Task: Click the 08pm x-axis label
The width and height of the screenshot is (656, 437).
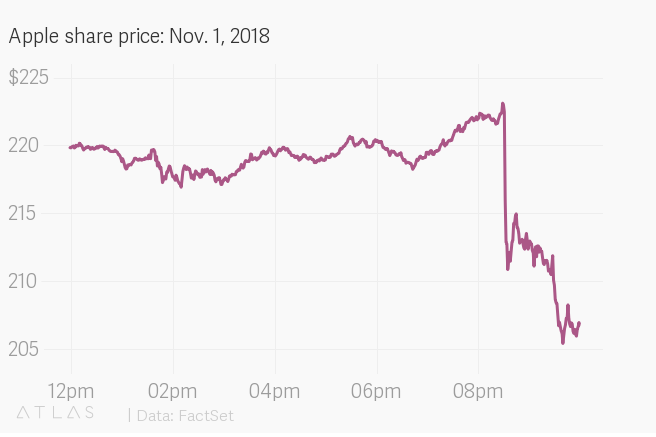Action: [x=478, y=388]
